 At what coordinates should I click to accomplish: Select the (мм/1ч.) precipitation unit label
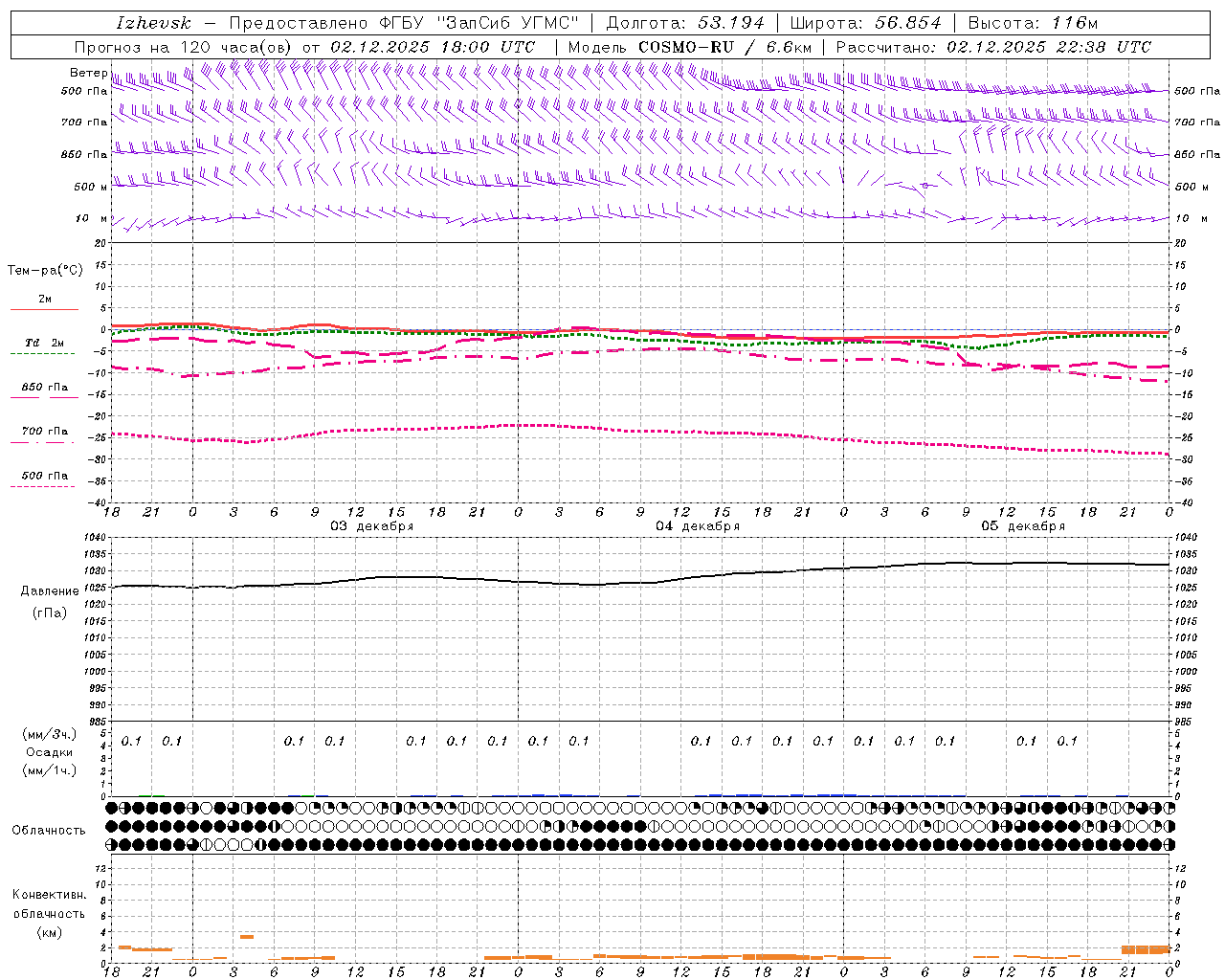click(50, 770)
